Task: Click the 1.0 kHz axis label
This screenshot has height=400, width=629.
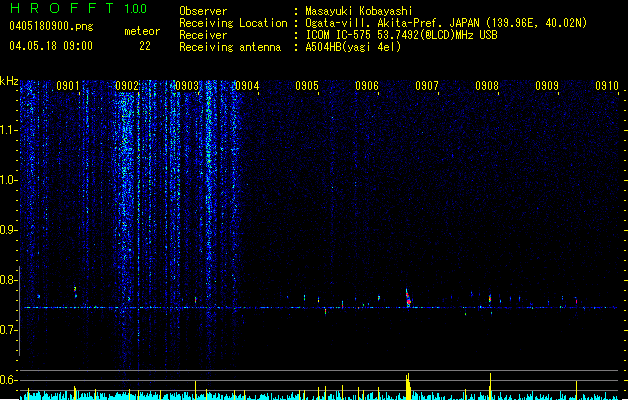Action: pos(8,180)
